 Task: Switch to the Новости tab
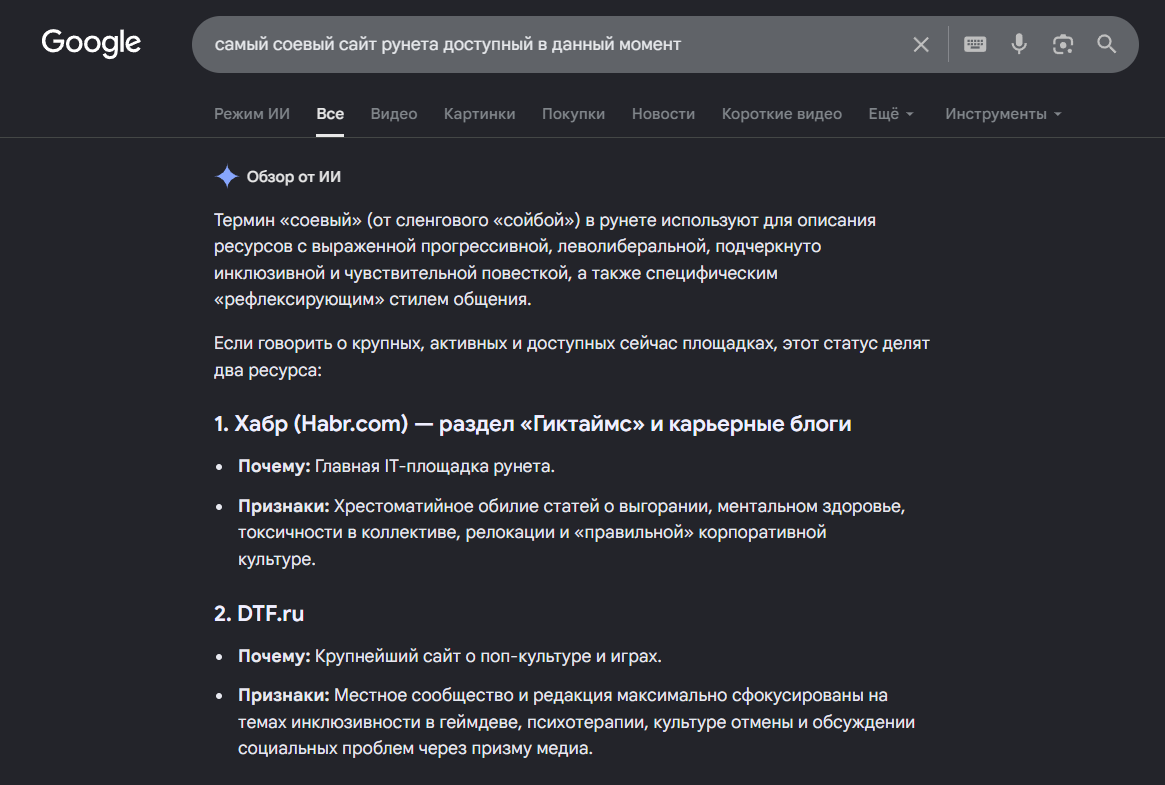pyautogui.click(x=663, y=114)
